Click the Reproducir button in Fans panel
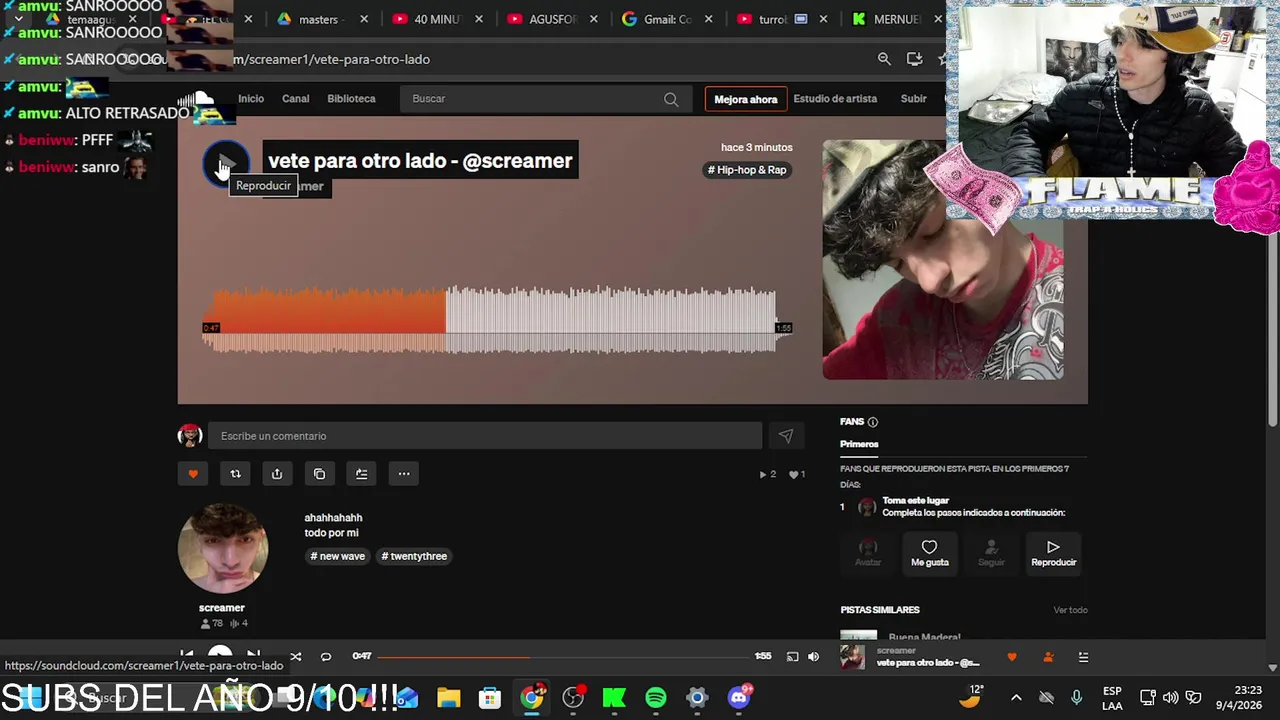The width and height of the screenshot is (1280, 720). point(1053,553)
